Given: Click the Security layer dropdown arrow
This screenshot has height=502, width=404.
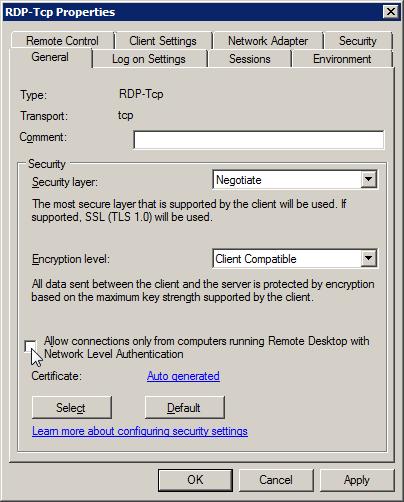Looking at the screenshot, I should coord(368,179).
